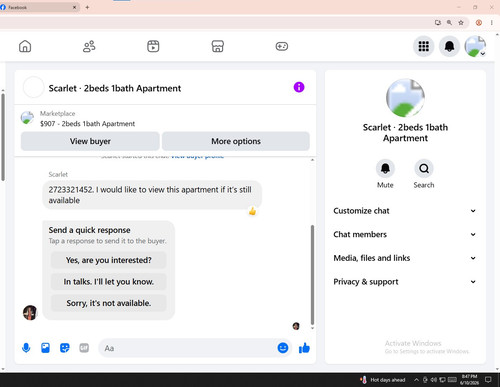Viewport: 500px width, 387px height.
Task: Click the volume speaker tray icon
Action: coord(434,380)
